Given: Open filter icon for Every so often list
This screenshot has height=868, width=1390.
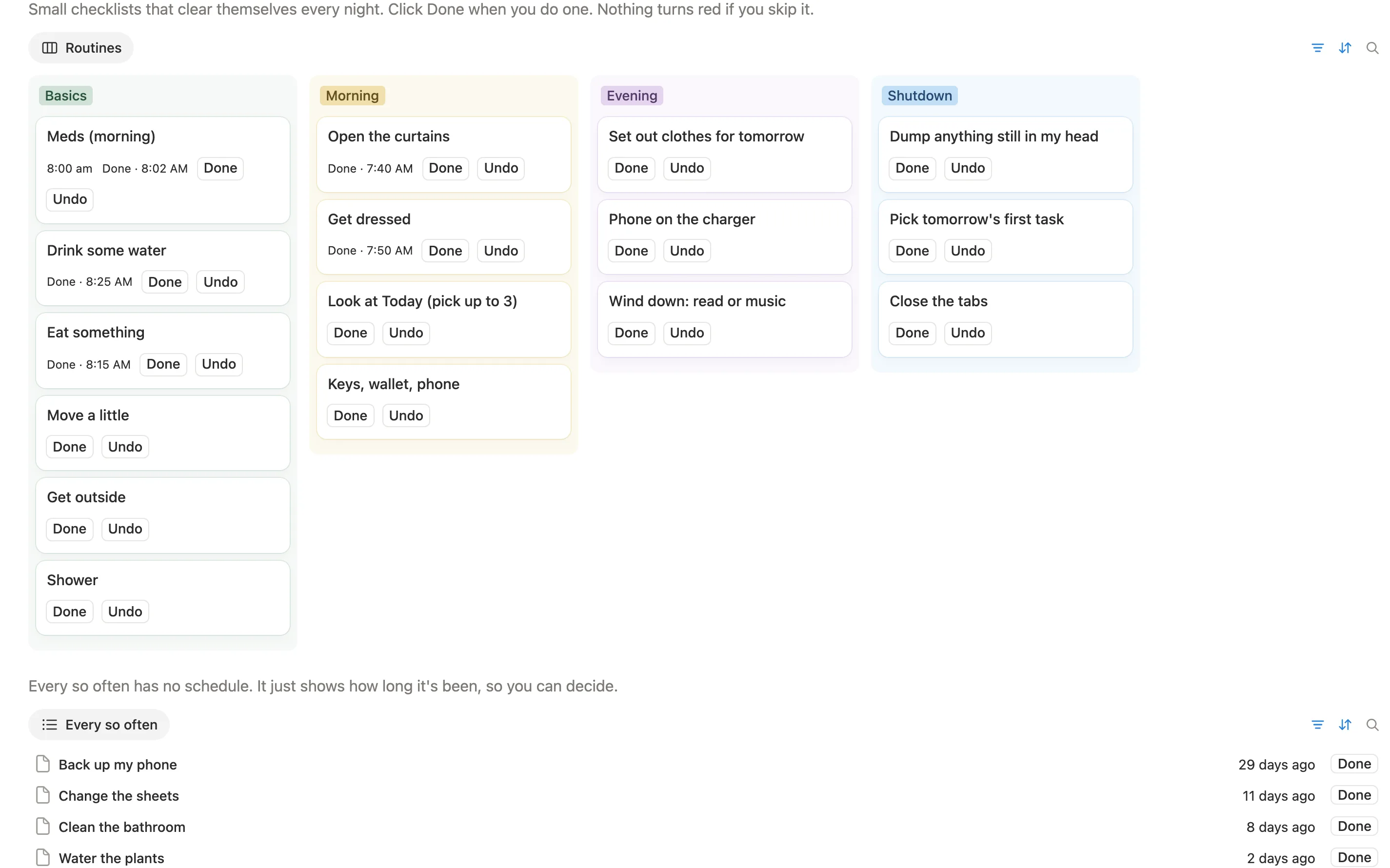Looking at the screenshot, I should (1317, 725).
